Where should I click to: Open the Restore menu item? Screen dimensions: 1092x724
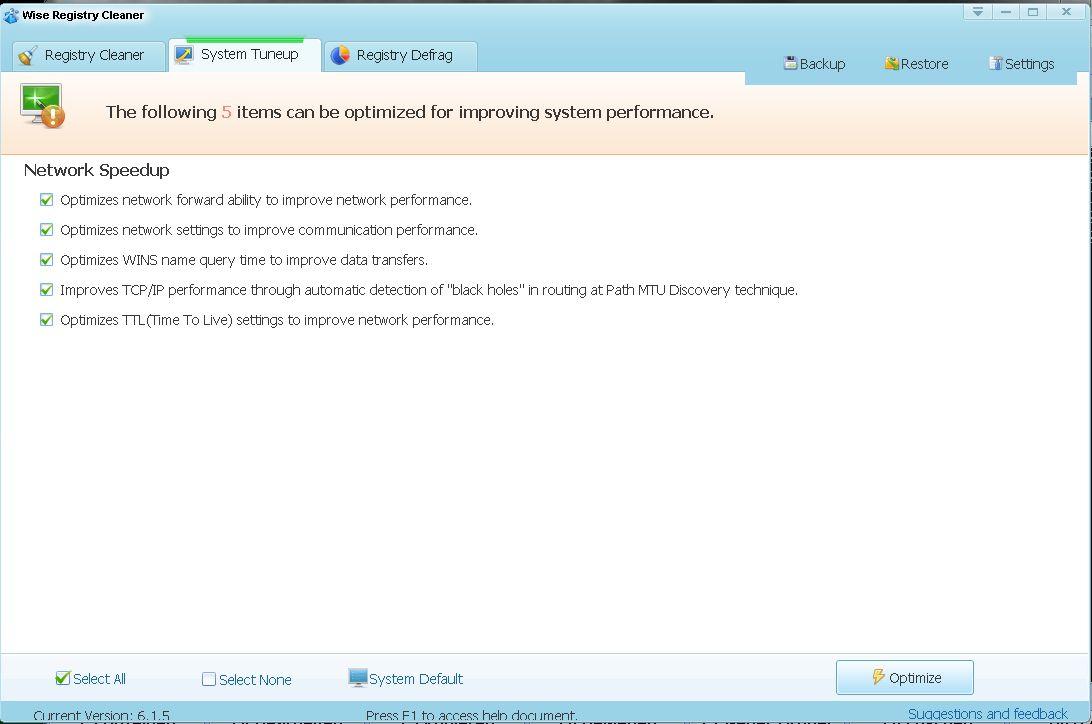916,63
